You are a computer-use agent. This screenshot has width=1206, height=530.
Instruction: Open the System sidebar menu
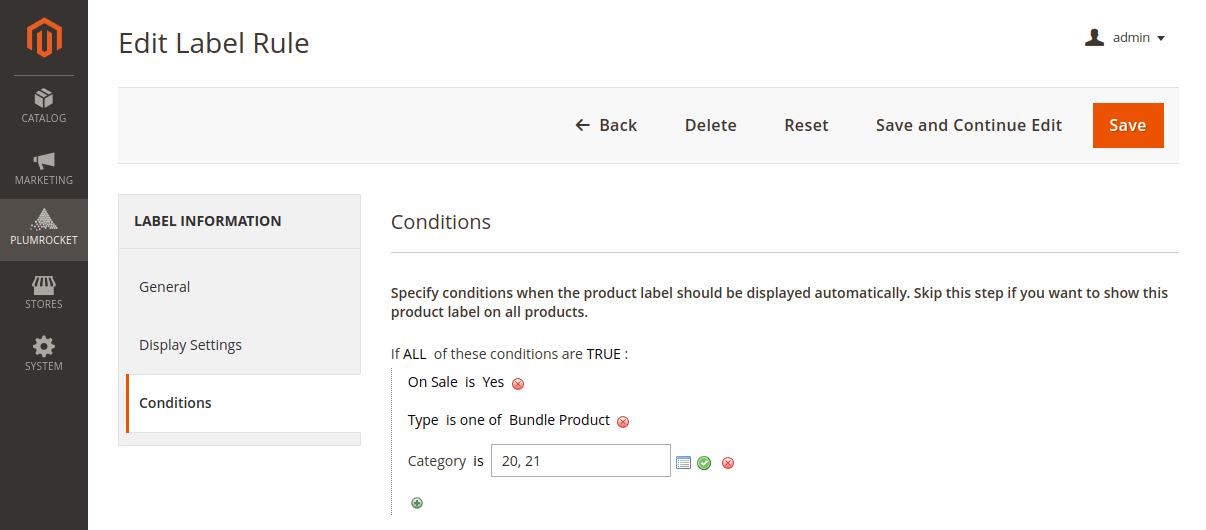44,354
